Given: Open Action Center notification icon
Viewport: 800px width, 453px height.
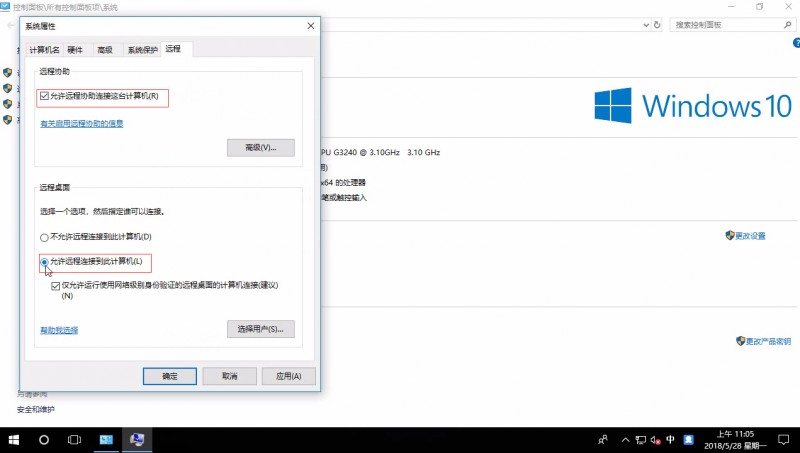Looking at the screenshot, I should pyautogui.click(x=783, y=440).
